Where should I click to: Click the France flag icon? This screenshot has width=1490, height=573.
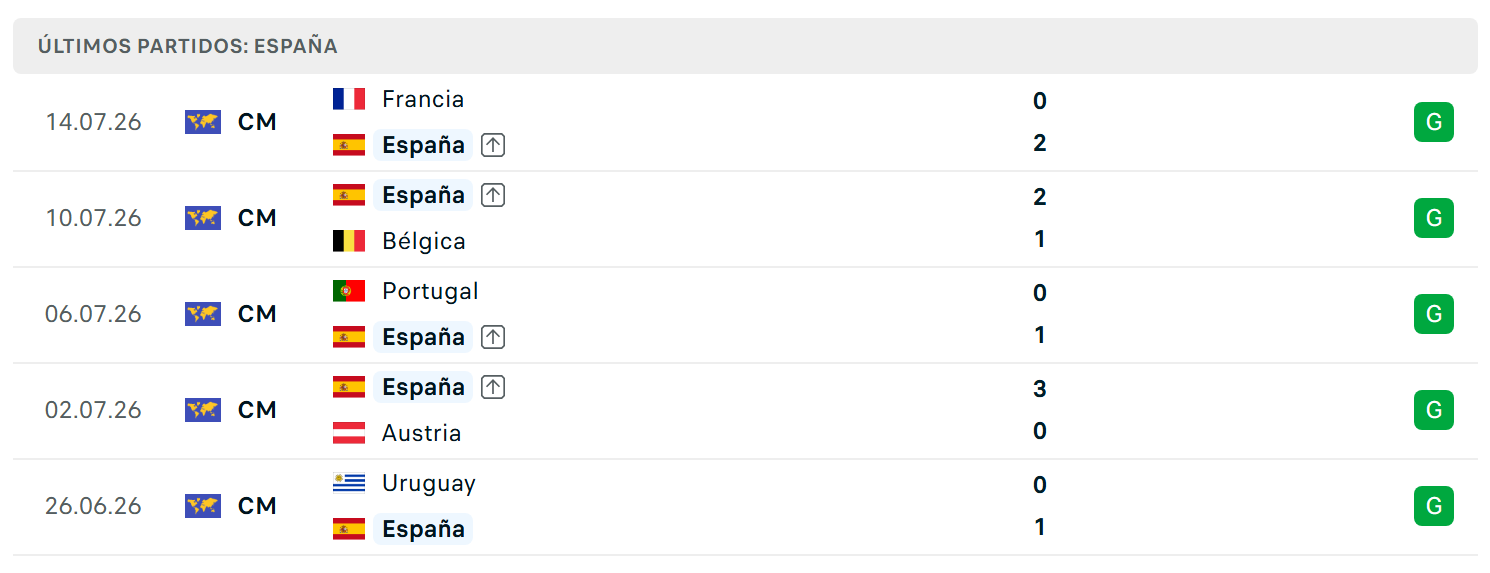coord(349,99)
